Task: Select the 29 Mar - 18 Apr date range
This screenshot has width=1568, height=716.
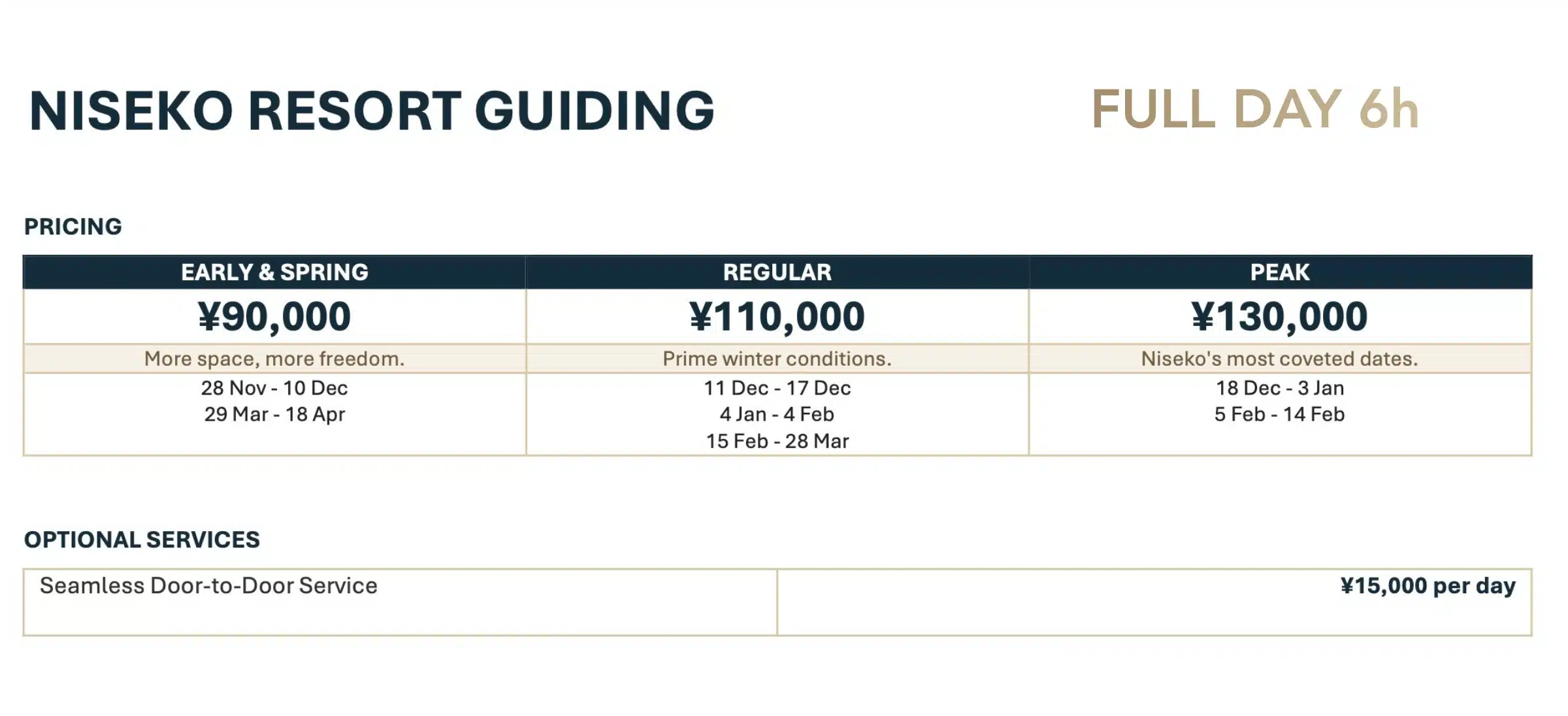Action: (274, 414)
